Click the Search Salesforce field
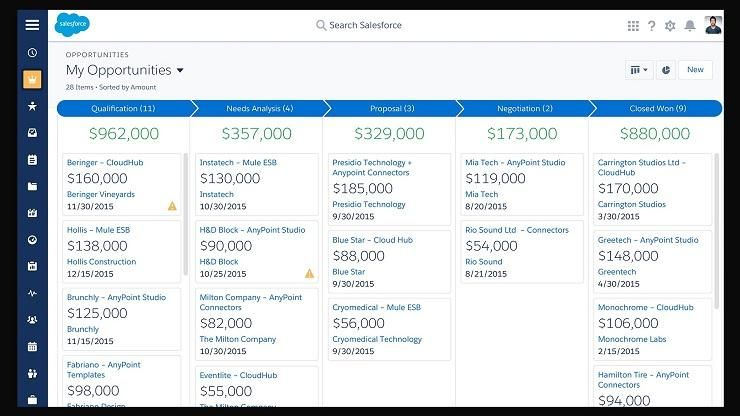The width and height of the screenshot is (740, 416). tap(359, 25)
